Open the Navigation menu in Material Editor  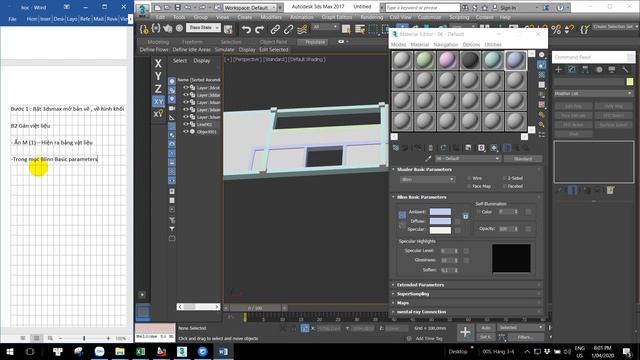(x=445, y=44)
